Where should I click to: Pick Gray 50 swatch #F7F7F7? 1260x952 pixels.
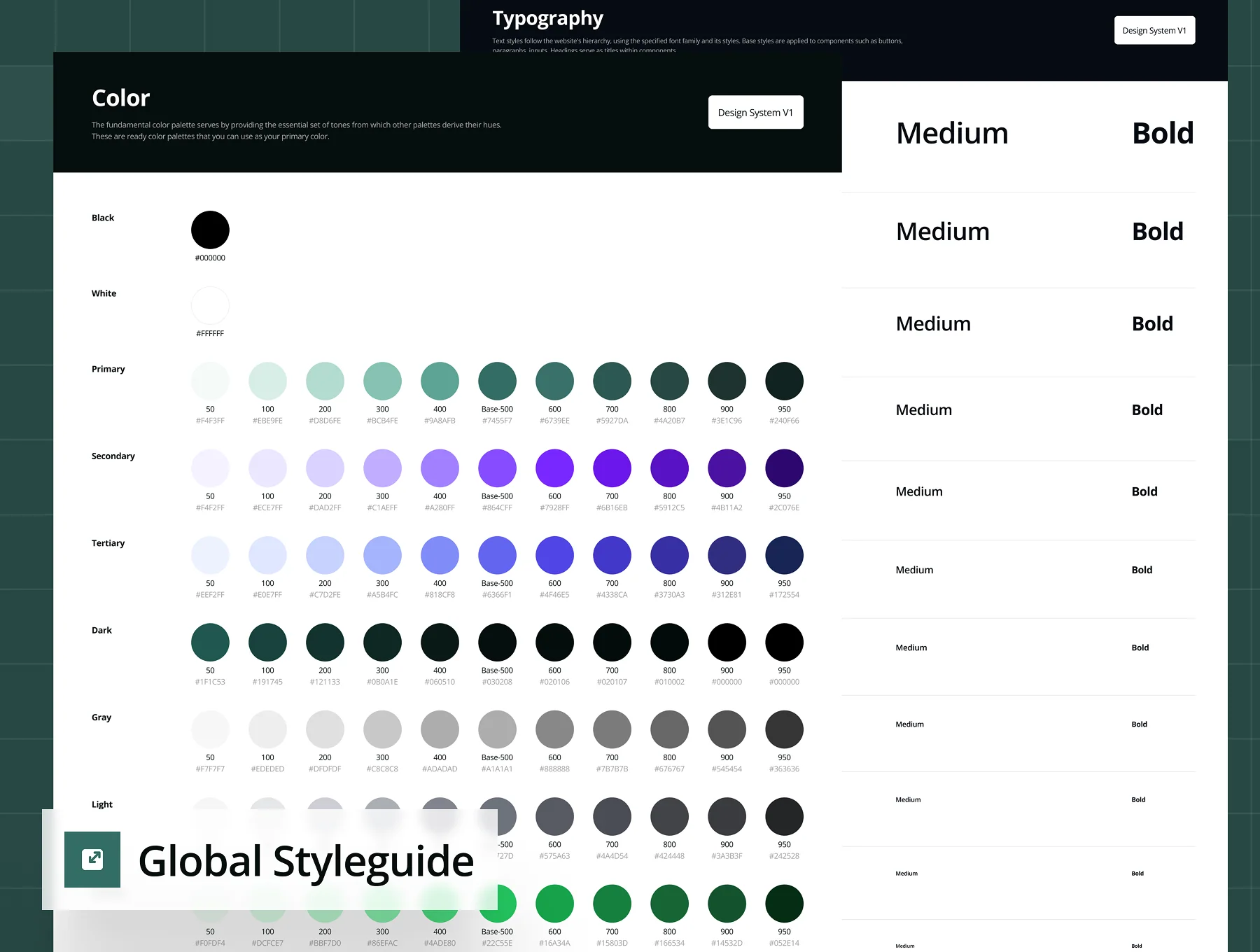(x=210, y=729)
